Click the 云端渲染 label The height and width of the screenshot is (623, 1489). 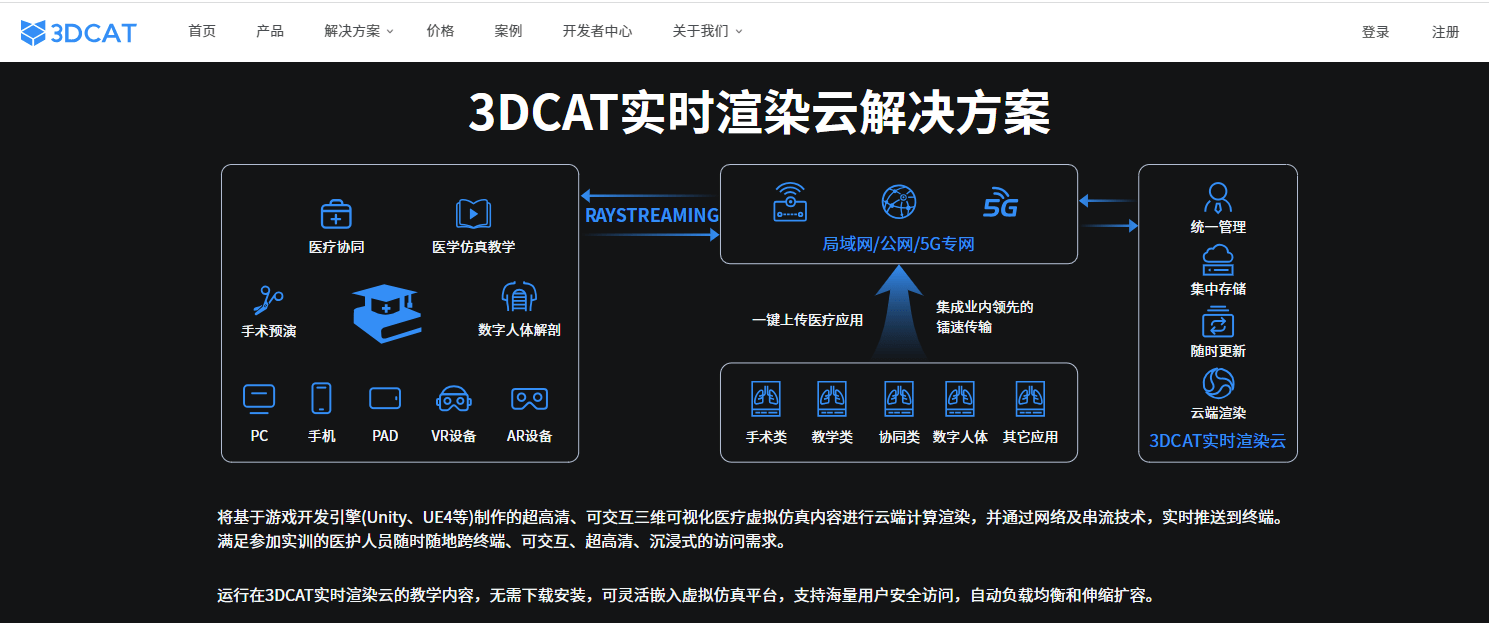1218,412
